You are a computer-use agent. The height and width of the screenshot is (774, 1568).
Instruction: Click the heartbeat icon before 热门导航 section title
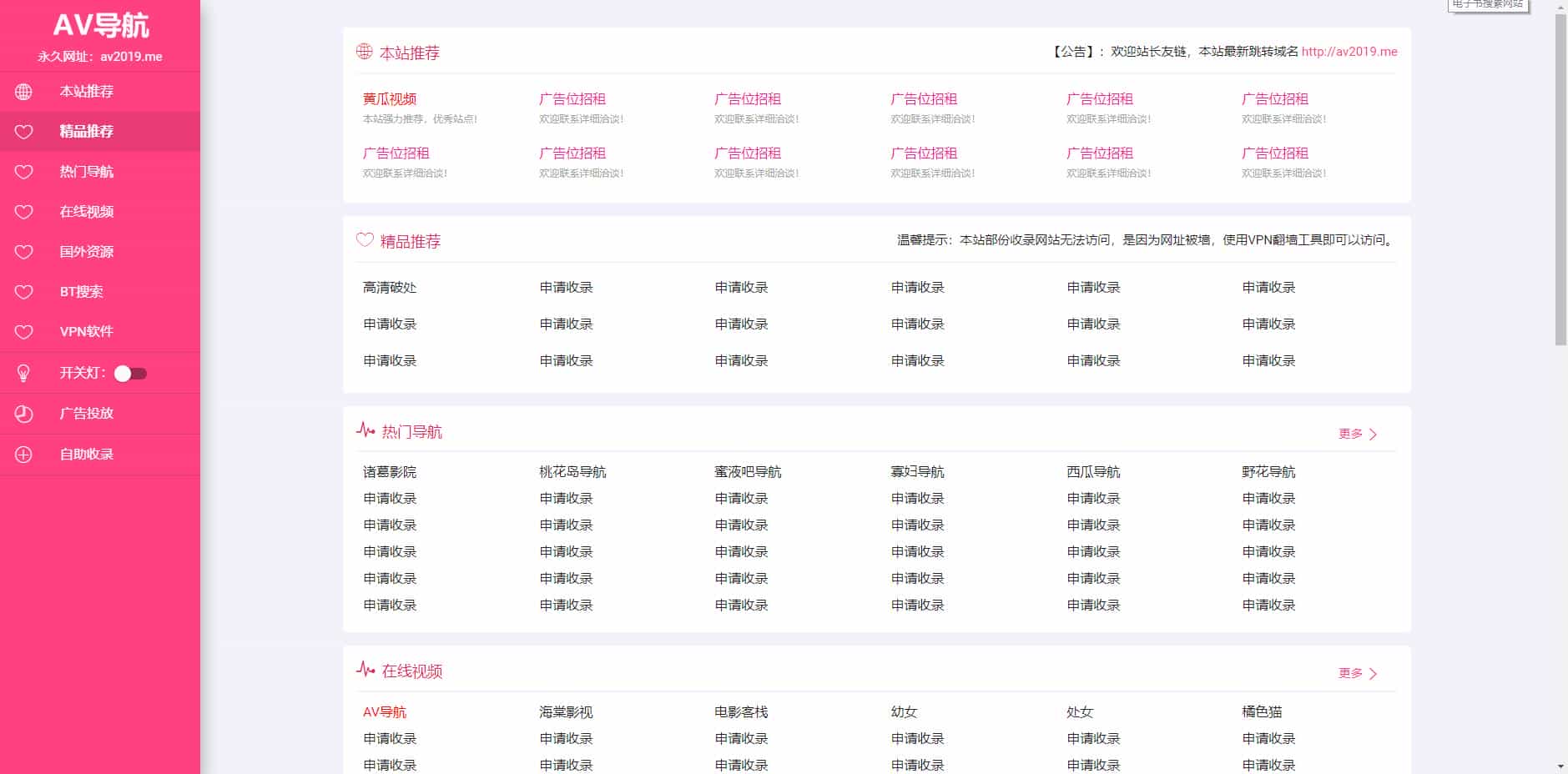click(365, 430)
